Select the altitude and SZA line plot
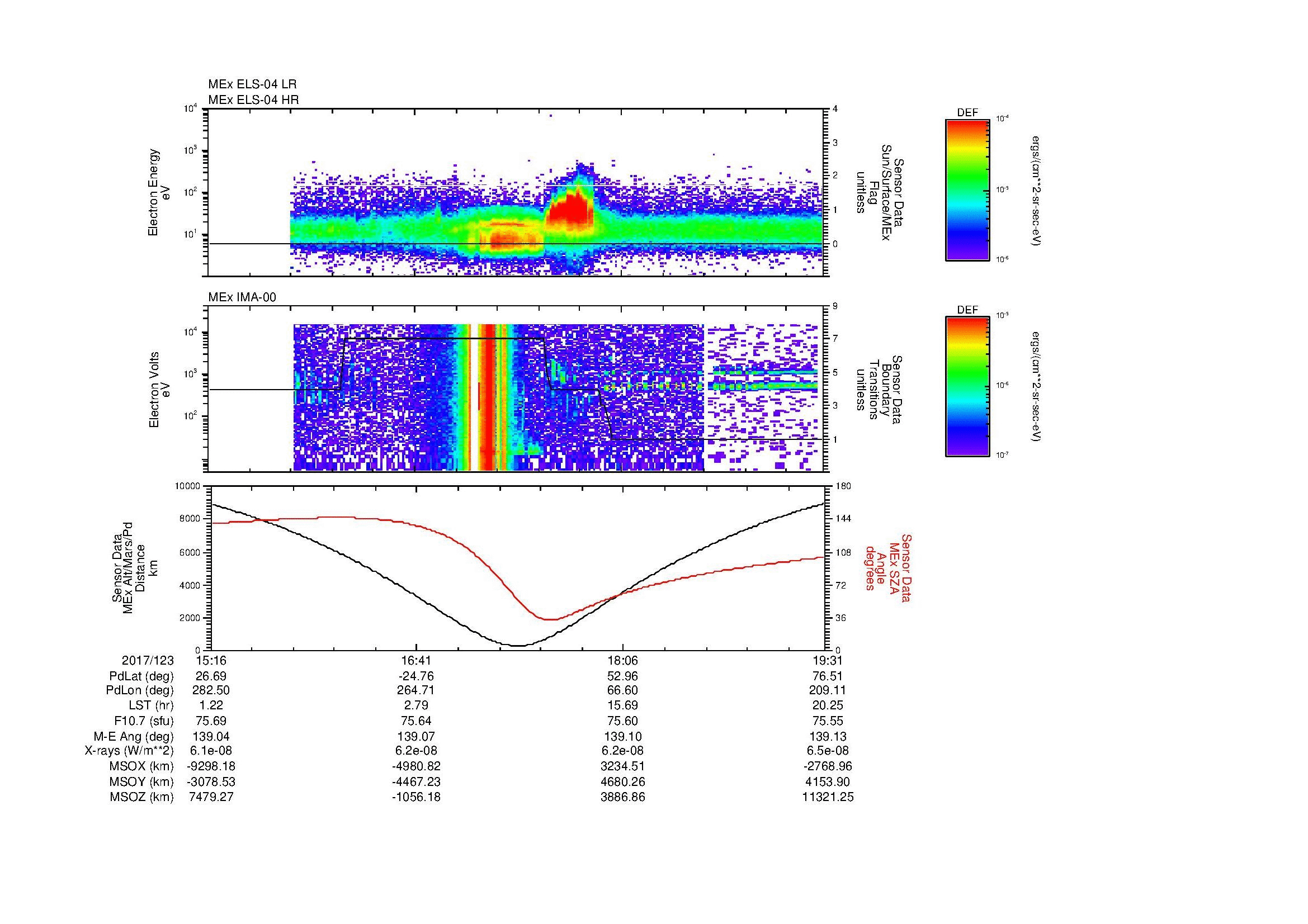The image size is (1308, 924). [x=517, y=568]
